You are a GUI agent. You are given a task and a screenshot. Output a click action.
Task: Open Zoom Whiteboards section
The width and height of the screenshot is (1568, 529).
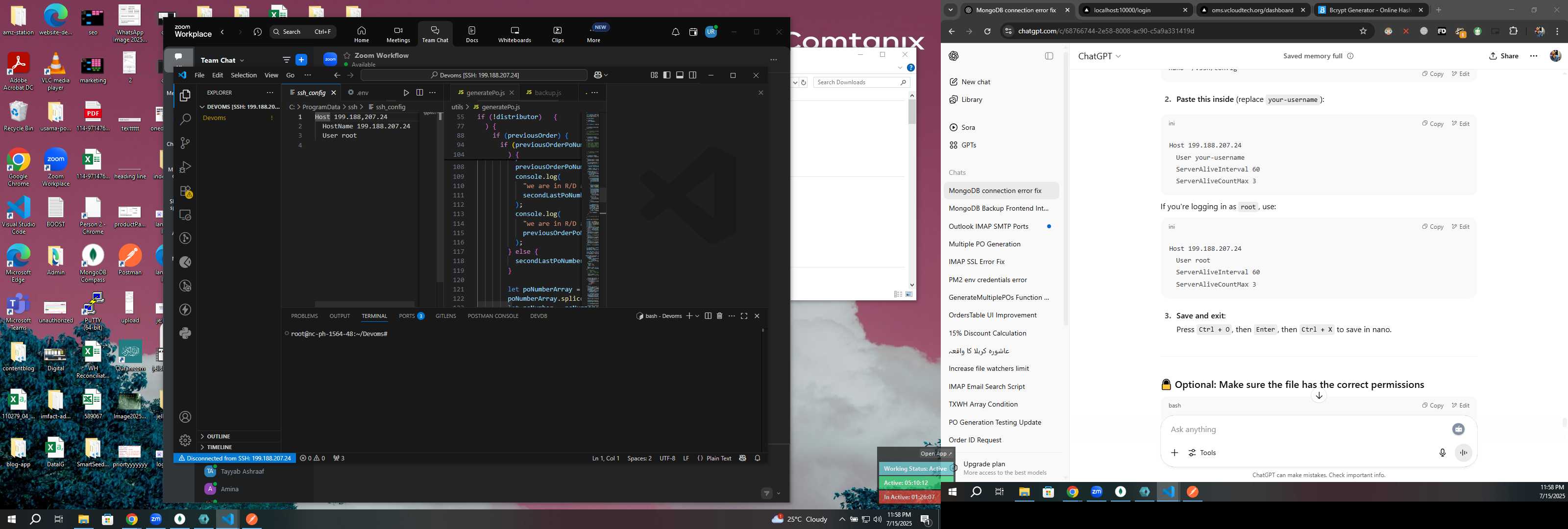pyautogui.click(x=514, y=34)
